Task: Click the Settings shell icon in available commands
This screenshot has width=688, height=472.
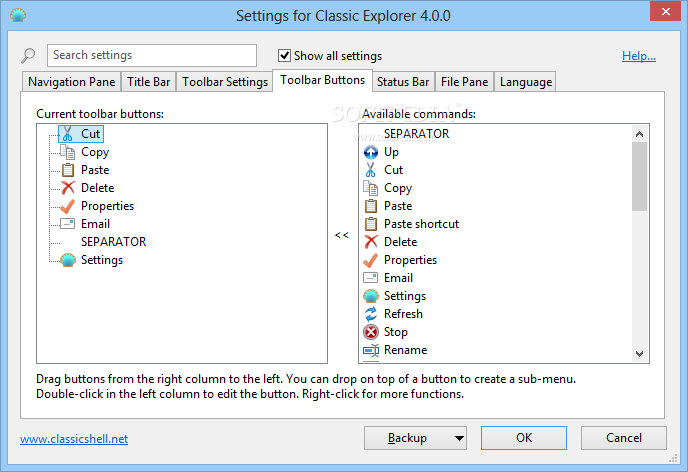Action: 371,296
